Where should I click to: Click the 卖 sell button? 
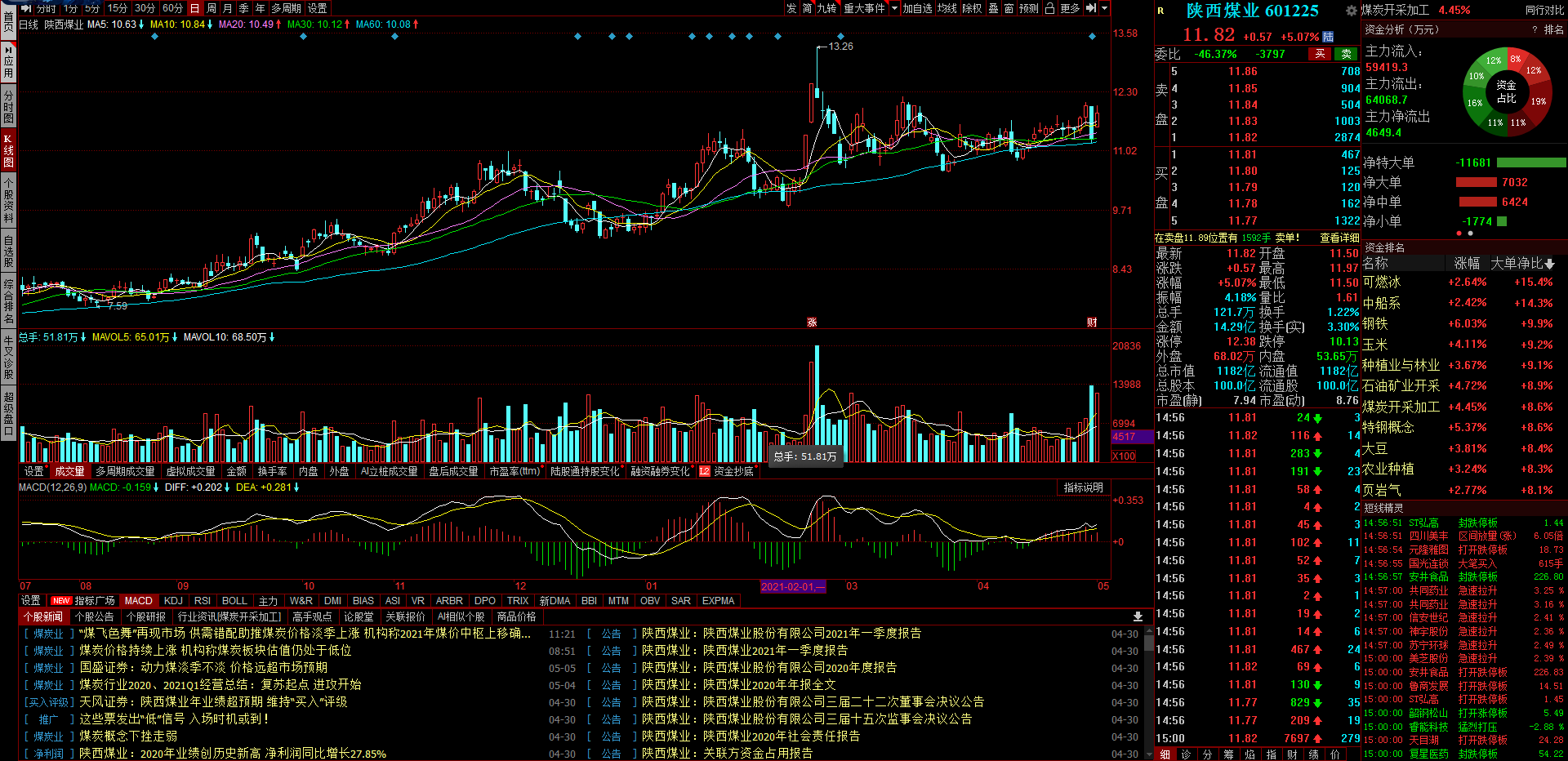point(1347,54)
